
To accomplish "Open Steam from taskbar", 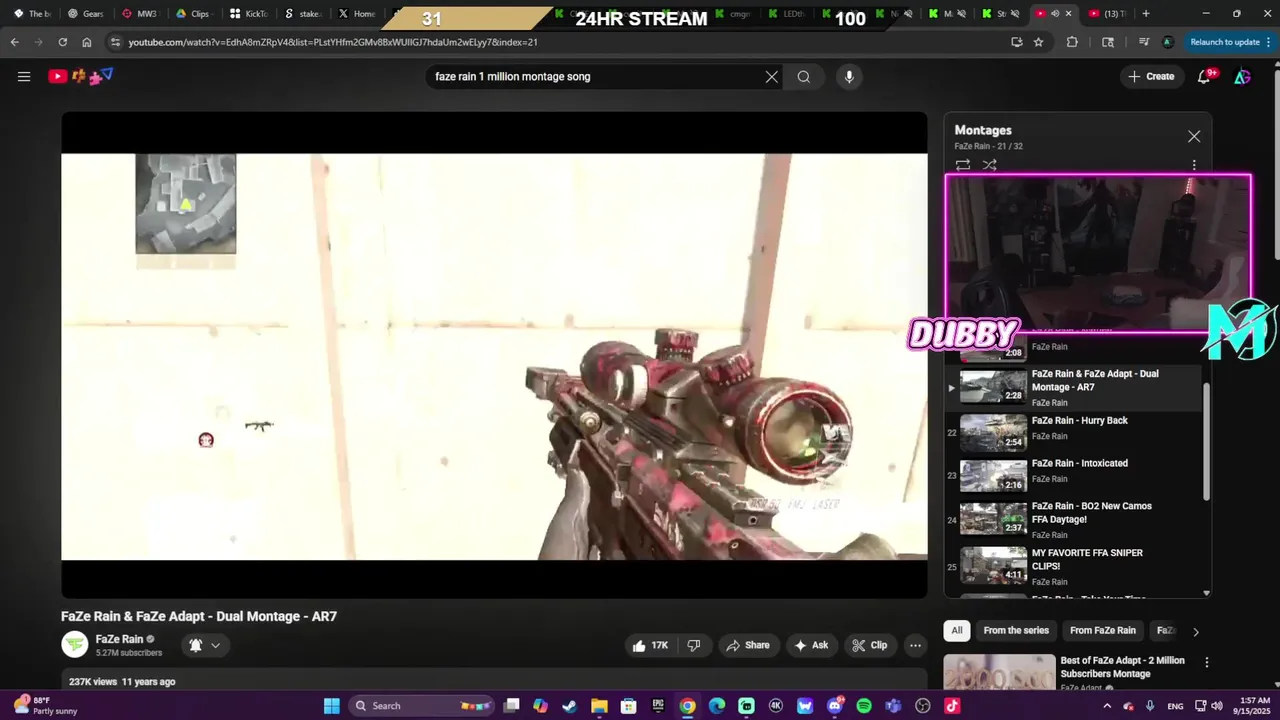I will [570, 706].
